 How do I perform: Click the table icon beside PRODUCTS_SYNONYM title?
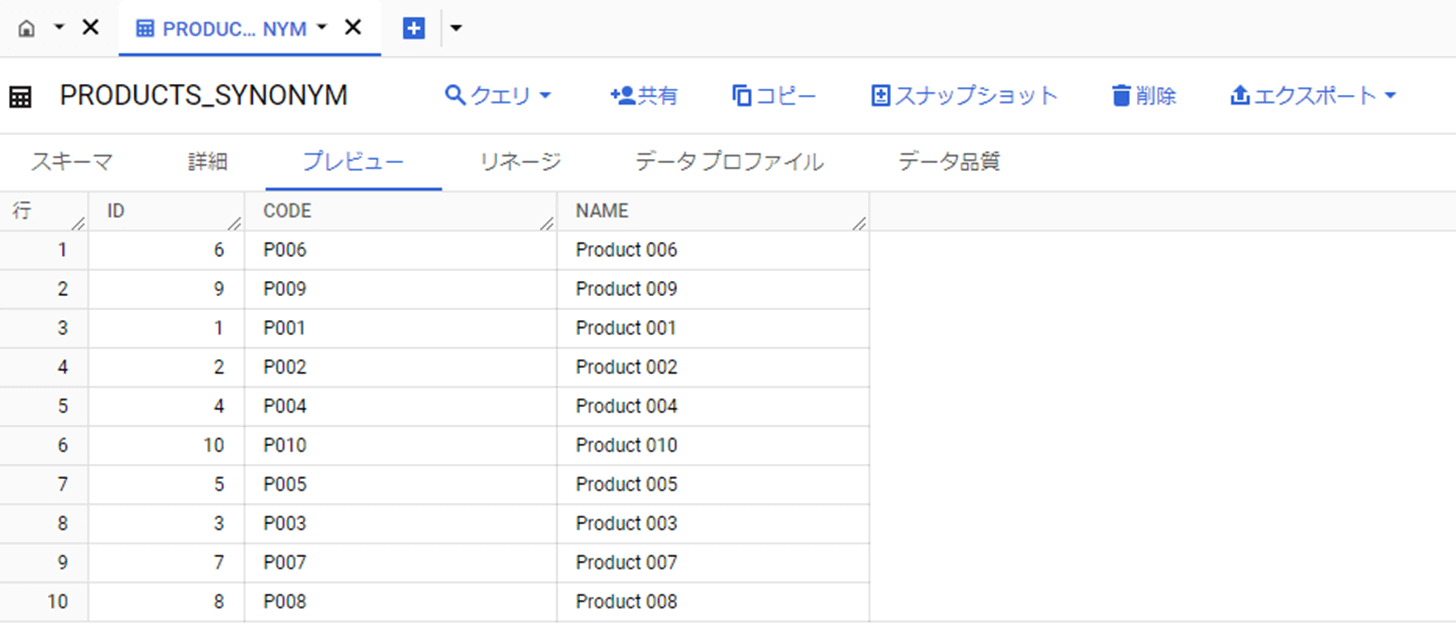tap(20, 97)
